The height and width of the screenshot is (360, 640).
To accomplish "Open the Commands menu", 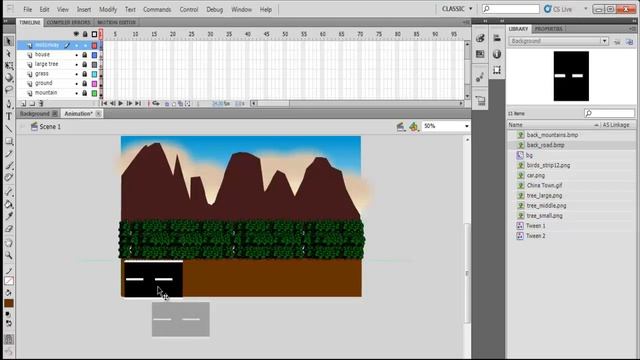I will (x=157, y=9).
